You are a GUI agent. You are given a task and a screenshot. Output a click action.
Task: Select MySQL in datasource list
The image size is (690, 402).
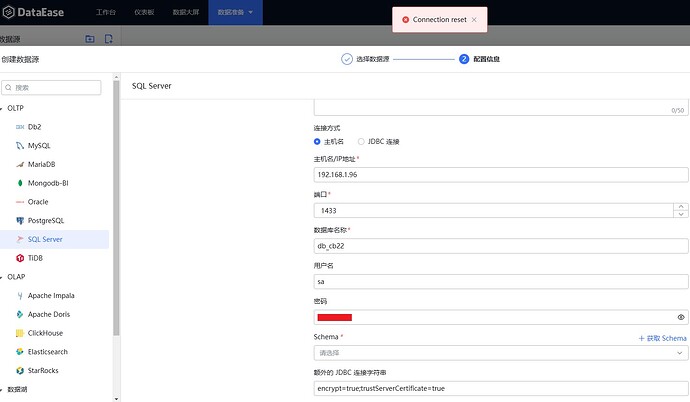click(x=39, y=145)
